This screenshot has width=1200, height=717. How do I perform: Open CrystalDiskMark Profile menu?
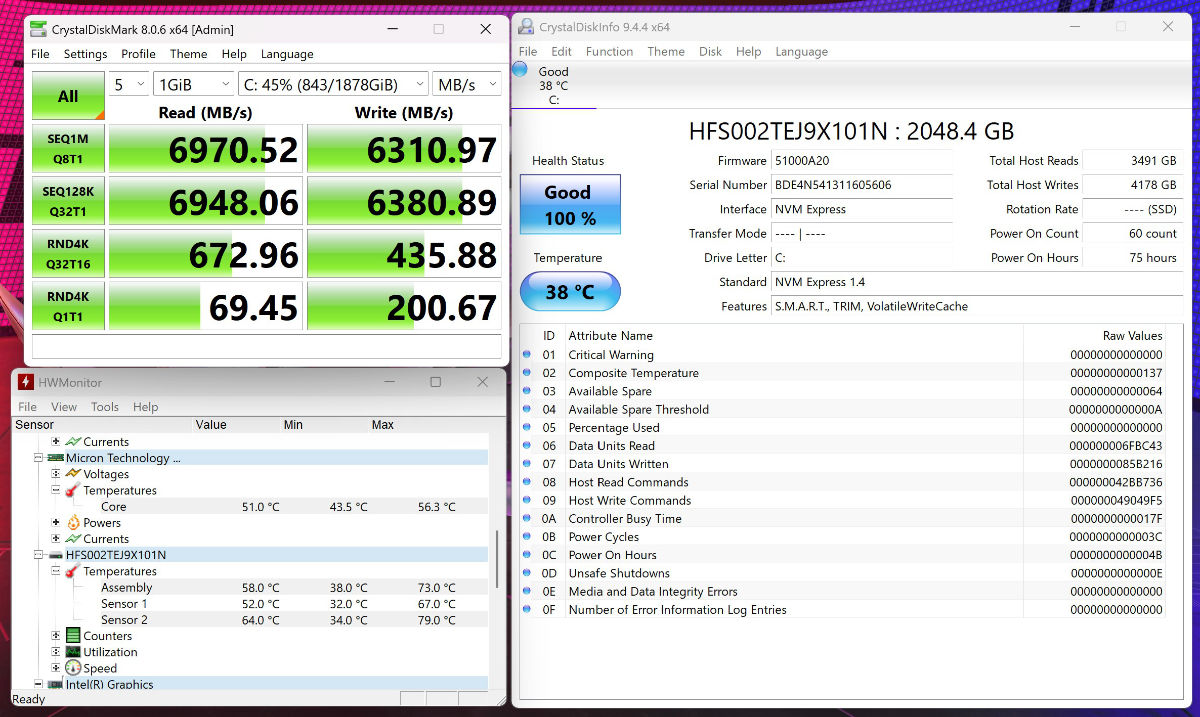[139, 54]
